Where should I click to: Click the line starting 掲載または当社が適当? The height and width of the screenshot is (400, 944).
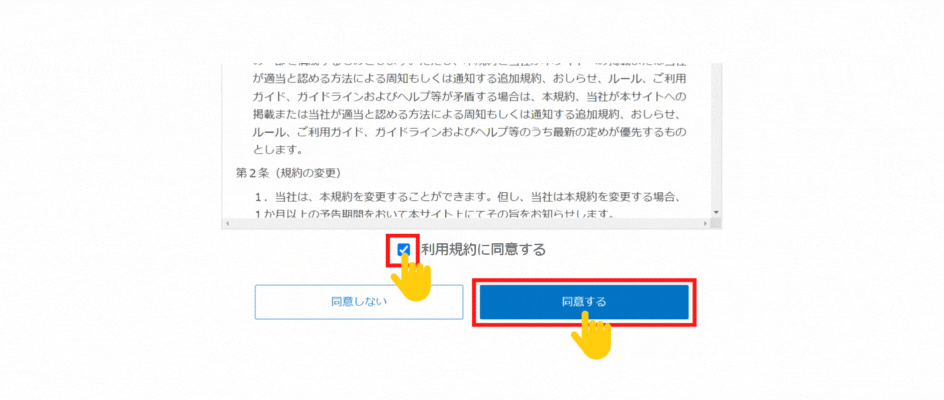click(467, 114)
